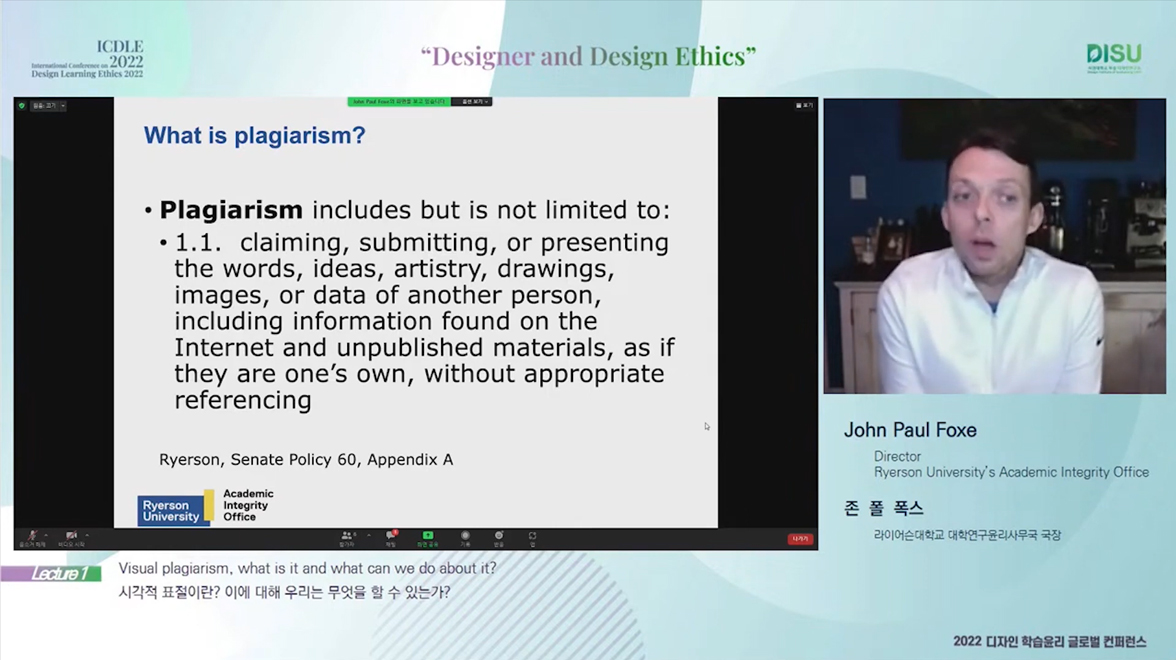The image size is (1176, 660).
Task: Click the red Leave meeting button
Action: (800, 539)
